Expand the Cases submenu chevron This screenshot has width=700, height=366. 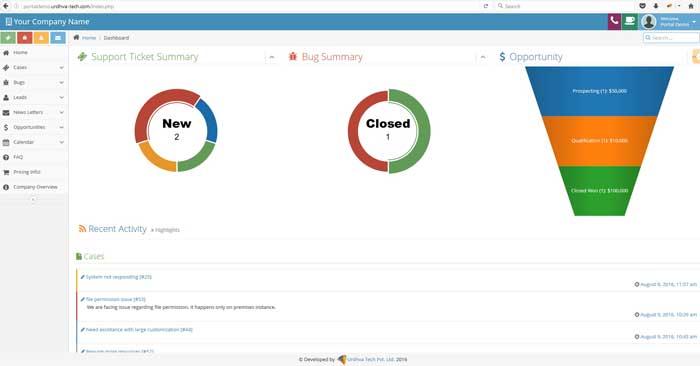tap(61, 68)
